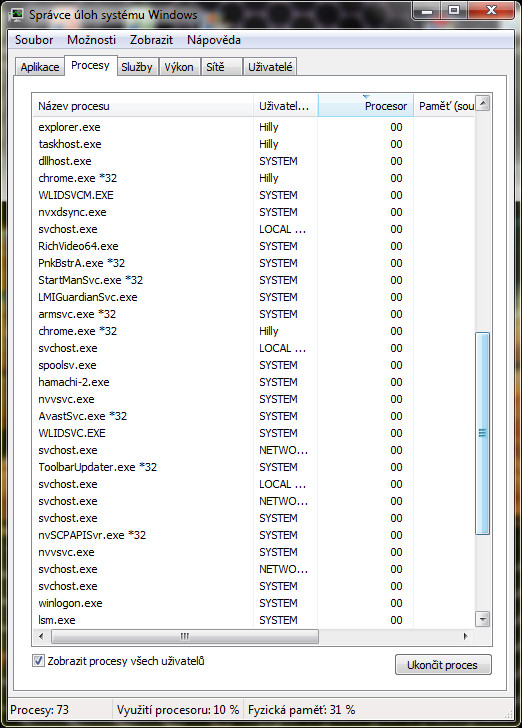
Task: Switch to the Sítě tab
Action: (x=221, y=67)
